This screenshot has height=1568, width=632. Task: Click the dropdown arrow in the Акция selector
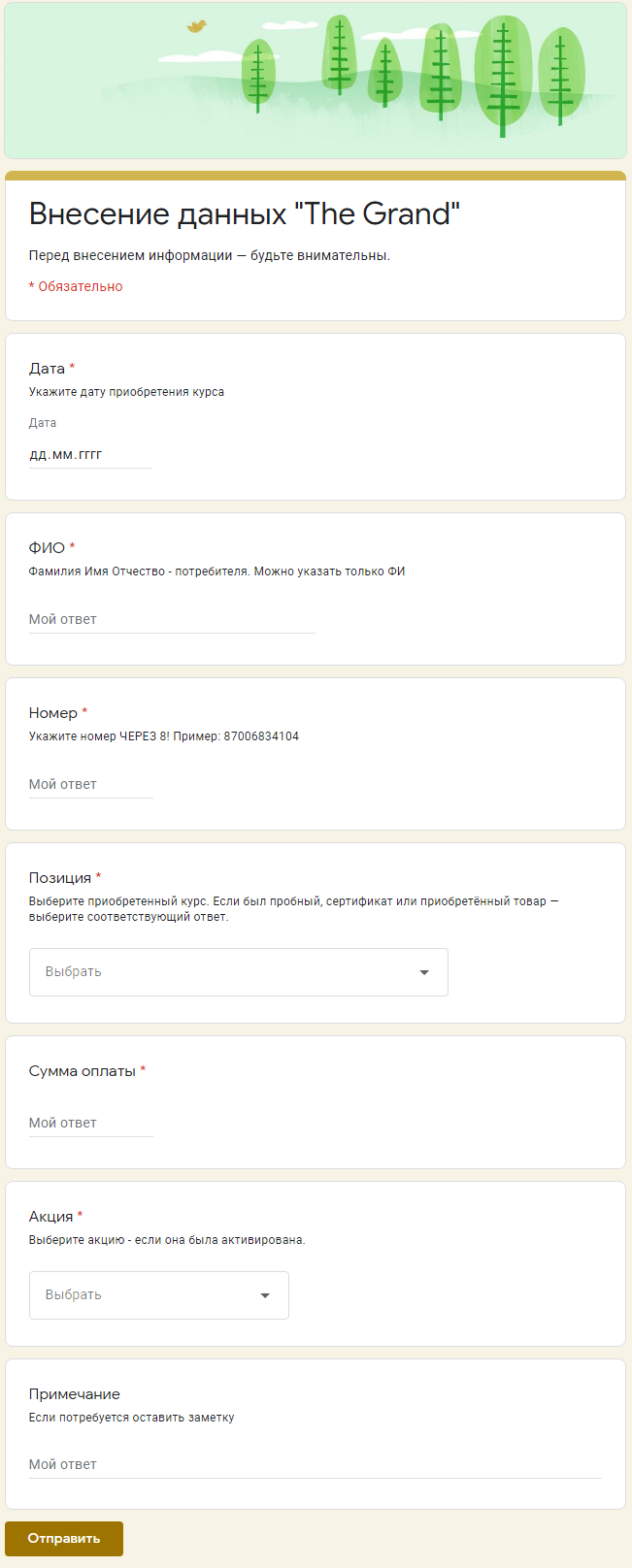pos(265,1295)
